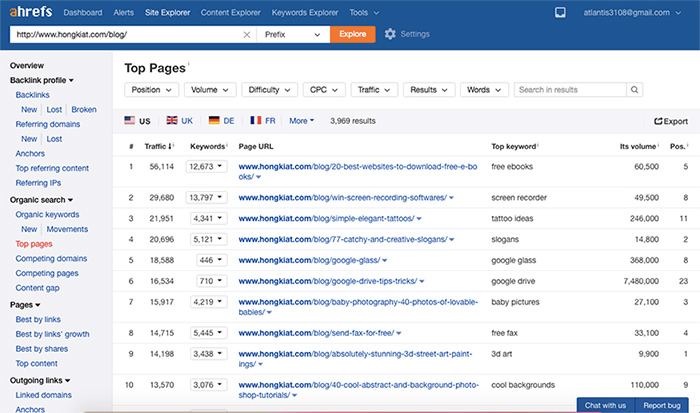Screen dimensions: 700x413
Task: Expand the More countries dropdown
Action: click(301, 121)
